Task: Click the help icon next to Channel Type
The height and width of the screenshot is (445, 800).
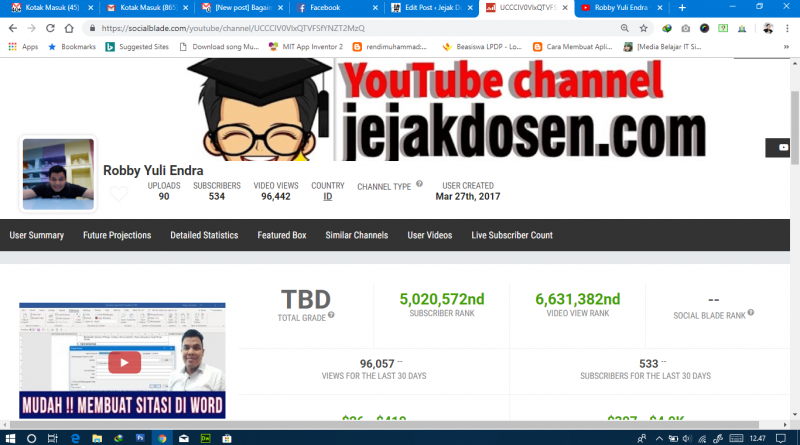Action: point(419,184)
